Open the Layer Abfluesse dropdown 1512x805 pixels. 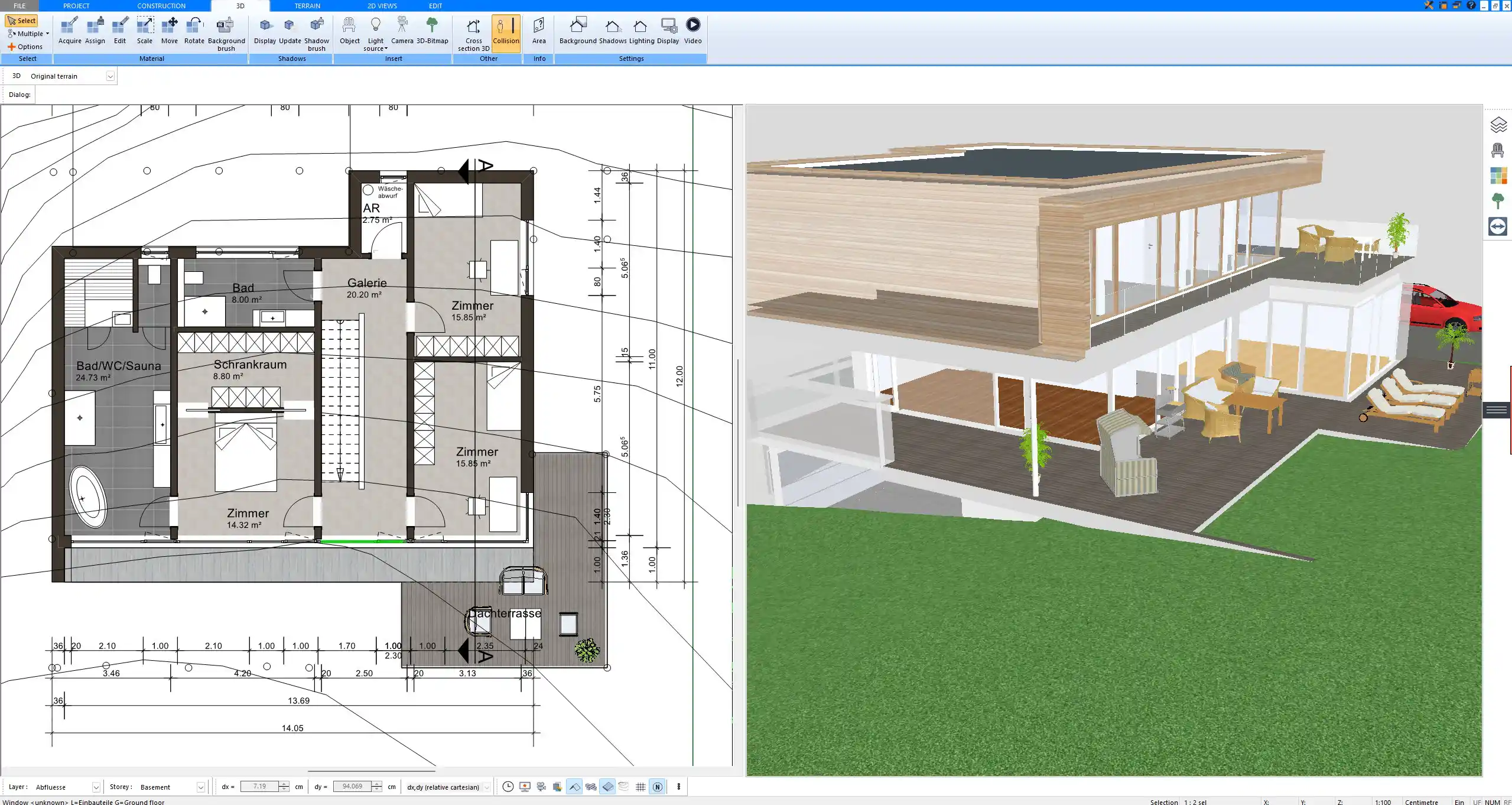96,787
